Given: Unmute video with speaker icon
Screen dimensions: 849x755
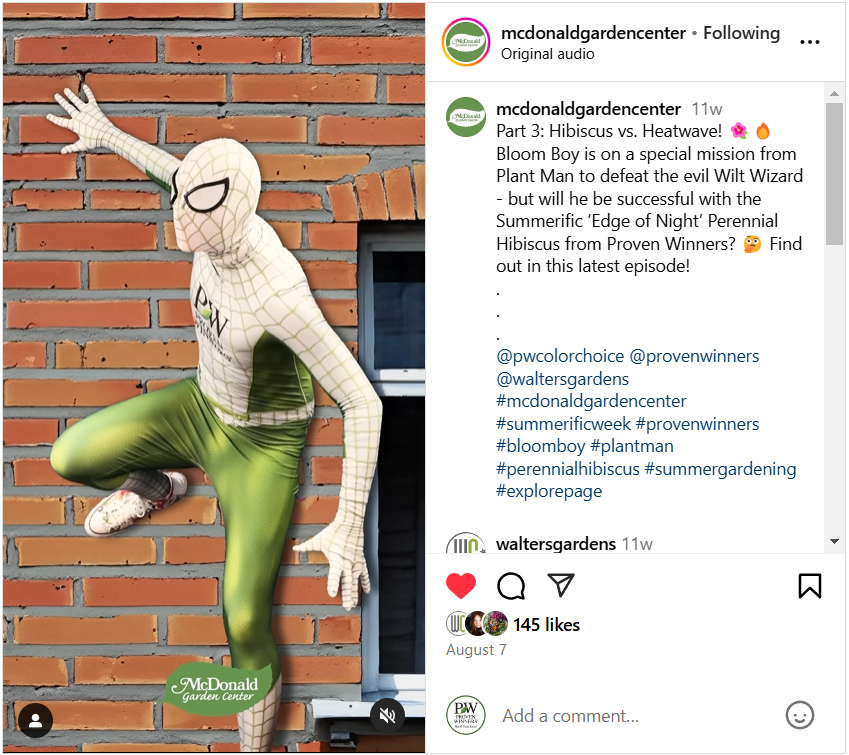Looking at the screenshot, I should [387, 716].
